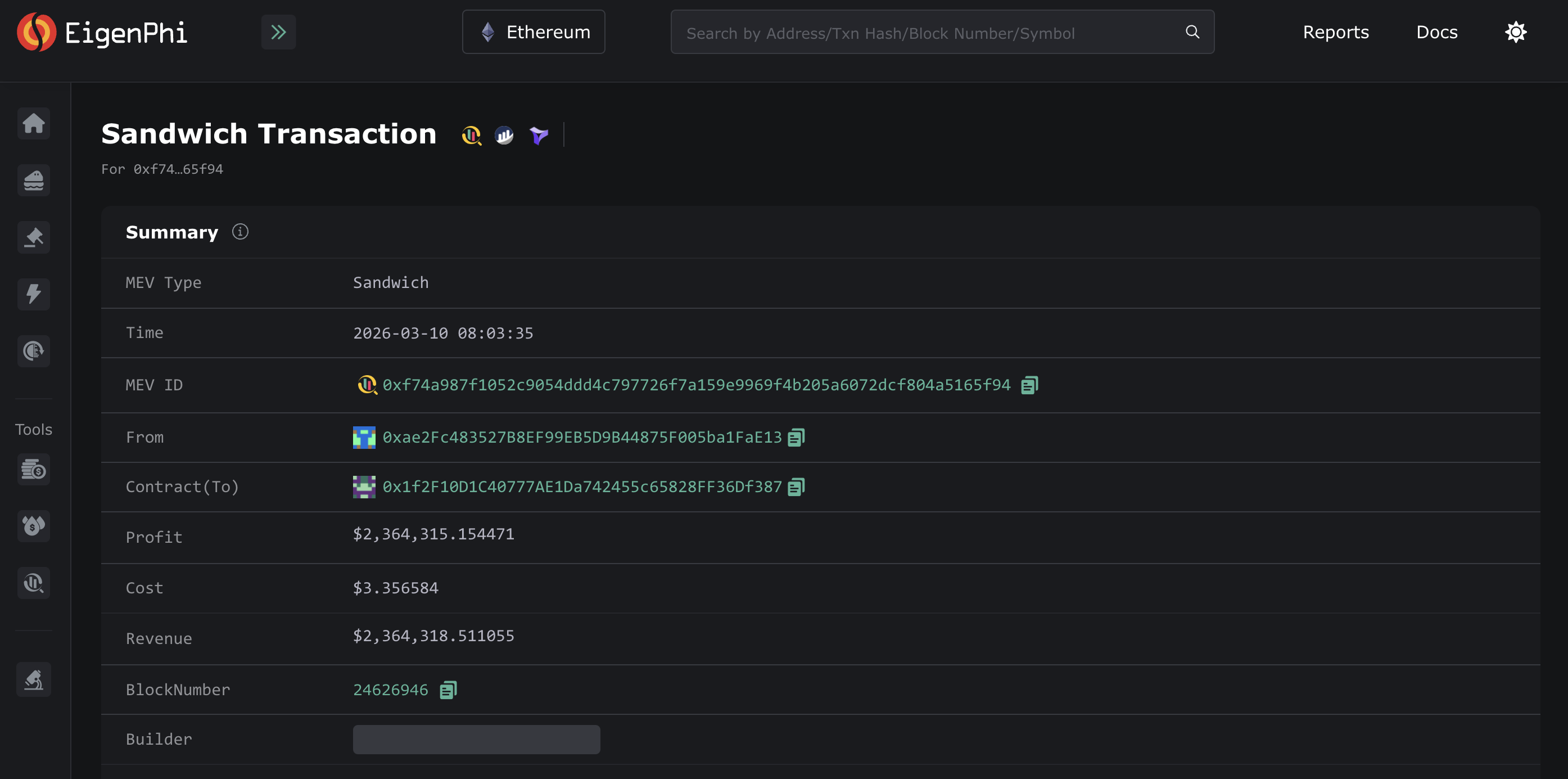The height and width of the screenshot is (779, 1568).
Task: Click the microscope icon in sidebar
Action: (34, 679)
